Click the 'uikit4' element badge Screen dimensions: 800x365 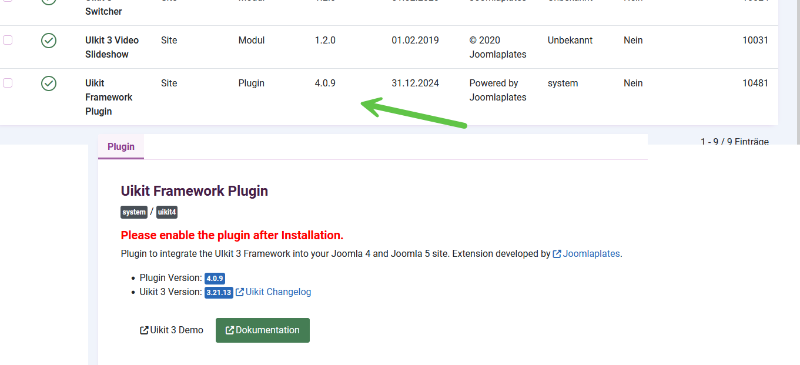click(167, 212)
